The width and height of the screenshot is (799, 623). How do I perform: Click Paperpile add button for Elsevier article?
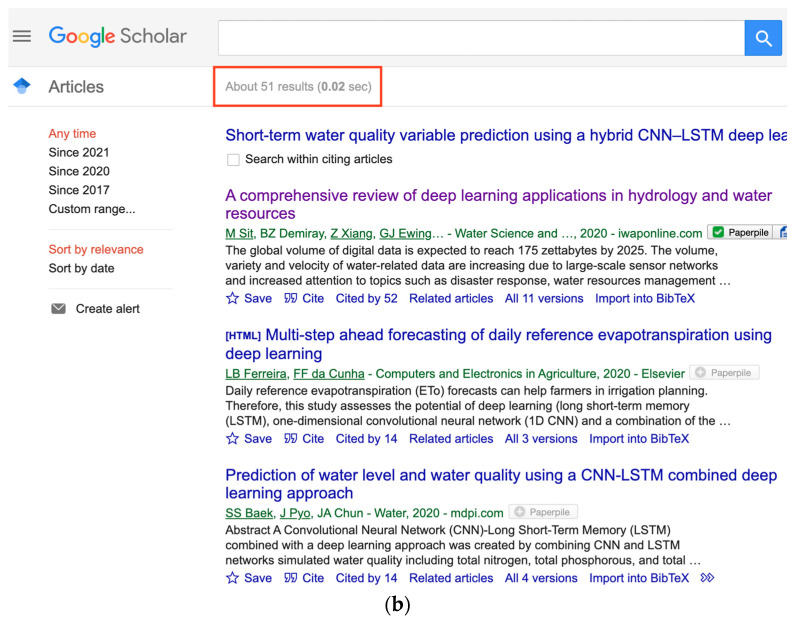[x=724, y=373]
